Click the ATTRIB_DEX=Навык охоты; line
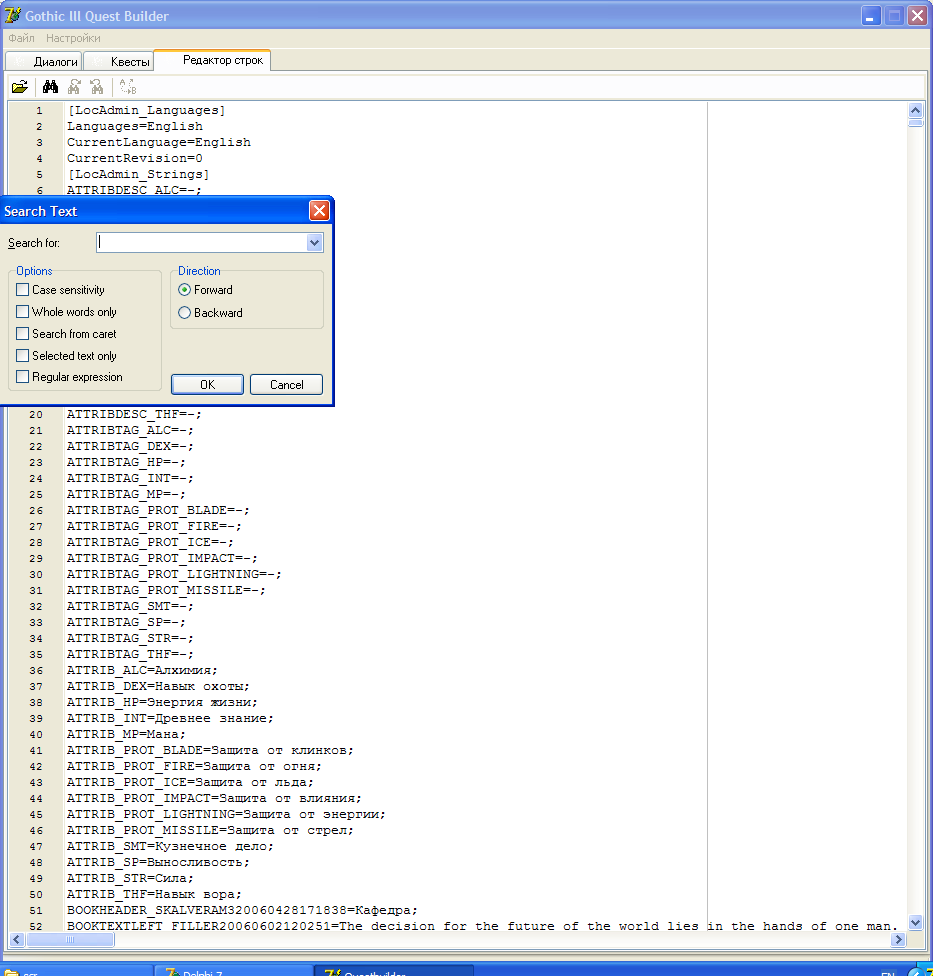 (x=158, y=687)
